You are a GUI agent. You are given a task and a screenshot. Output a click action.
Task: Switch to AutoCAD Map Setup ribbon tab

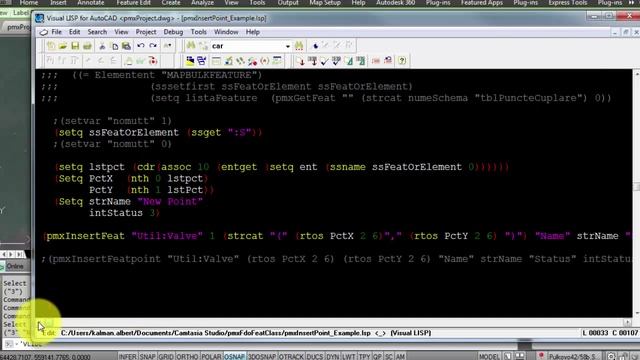(325, 3)
